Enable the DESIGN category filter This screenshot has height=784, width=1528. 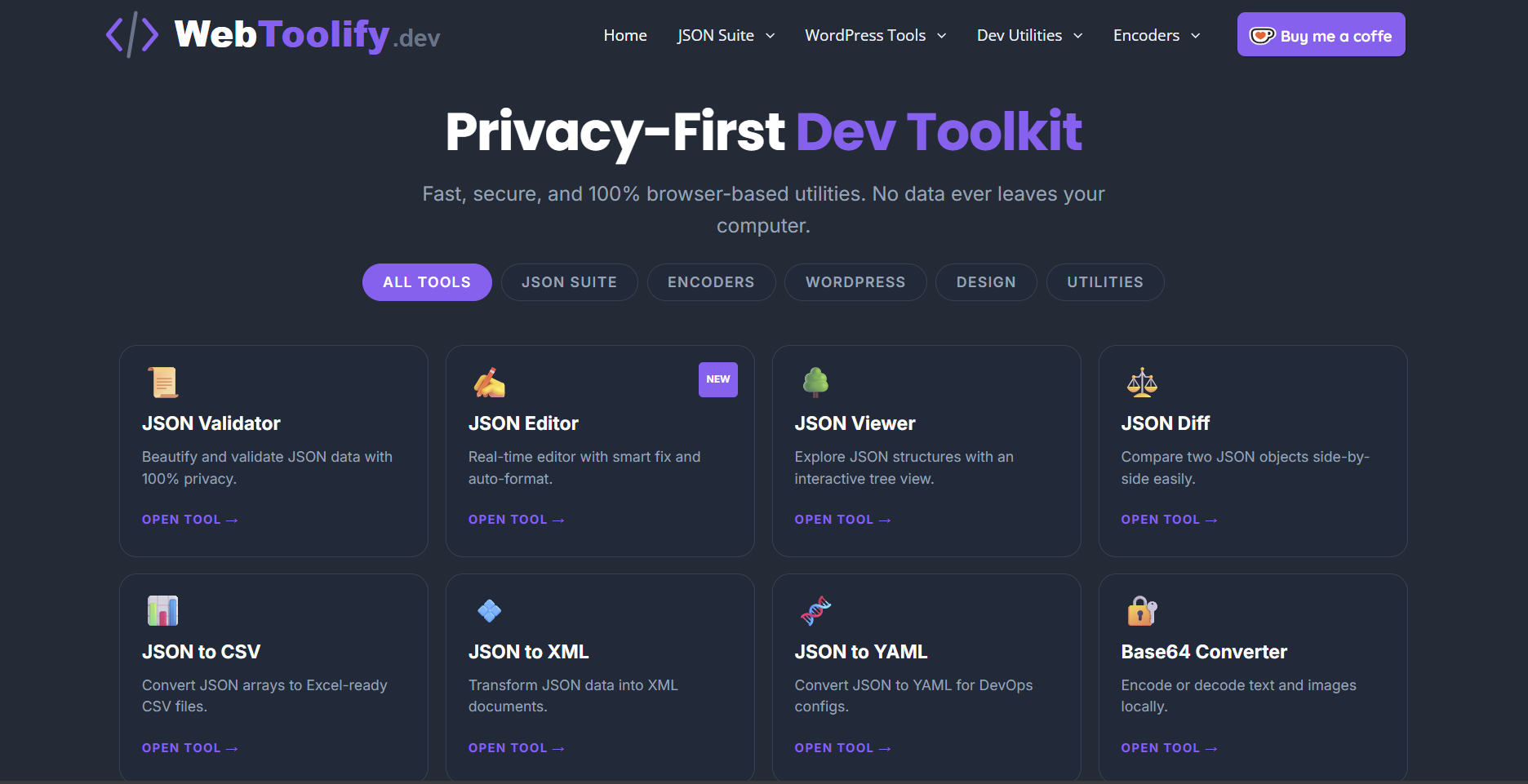click(986, 282)
